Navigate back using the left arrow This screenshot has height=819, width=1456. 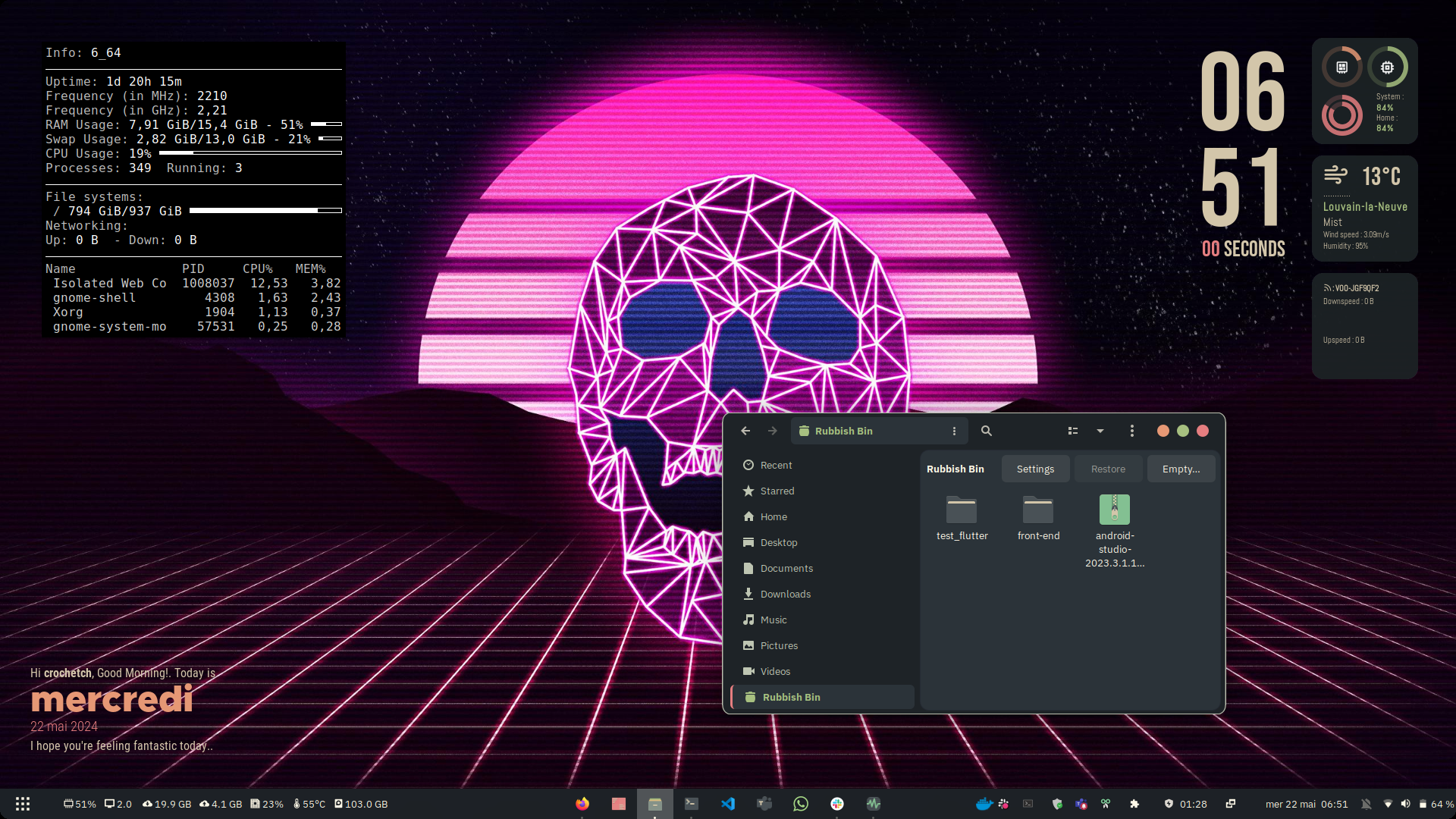click(745, 430)
